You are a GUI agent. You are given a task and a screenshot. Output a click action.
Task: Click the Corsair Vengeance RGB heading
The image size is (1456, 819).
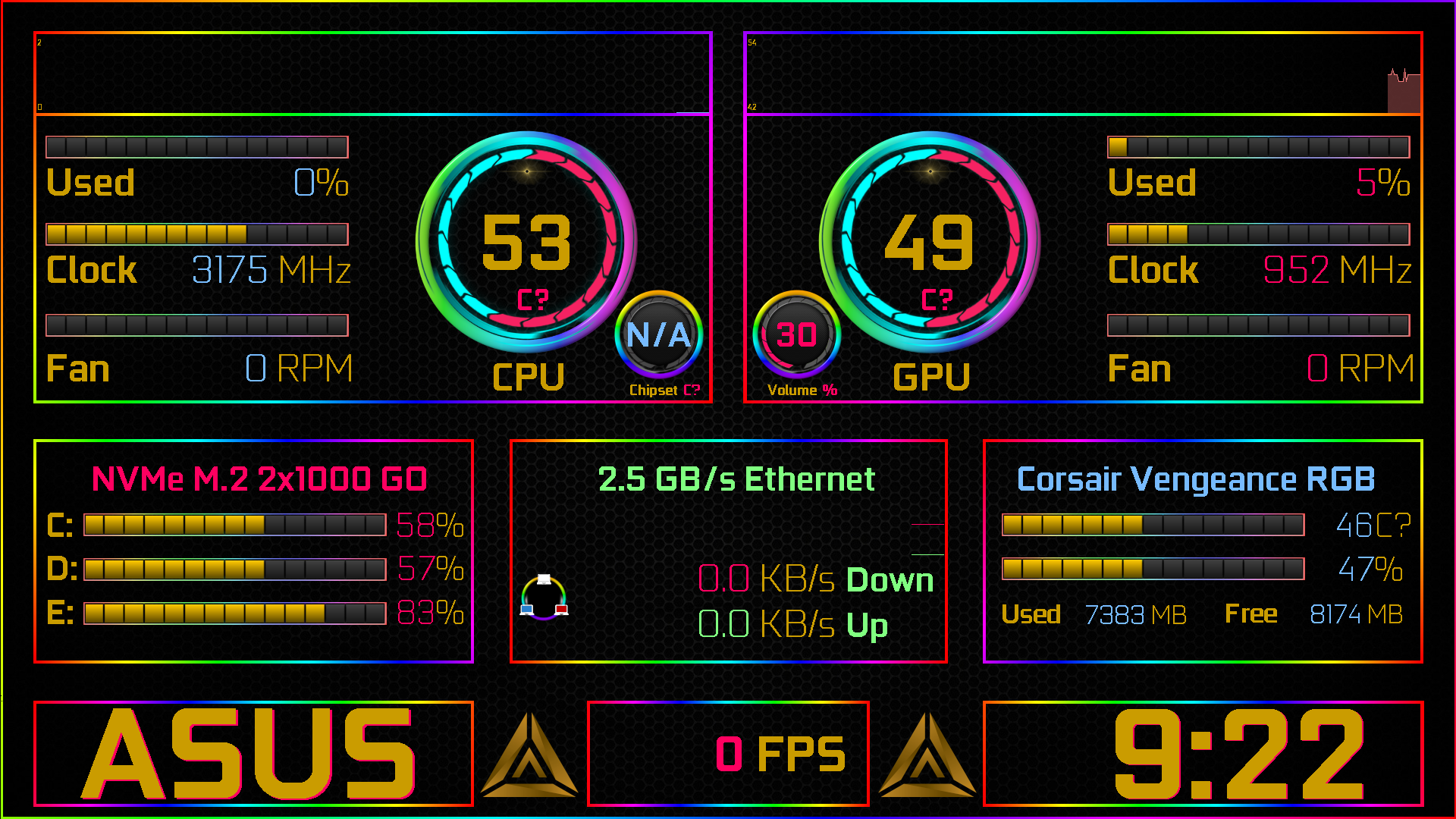[1196, 479]
